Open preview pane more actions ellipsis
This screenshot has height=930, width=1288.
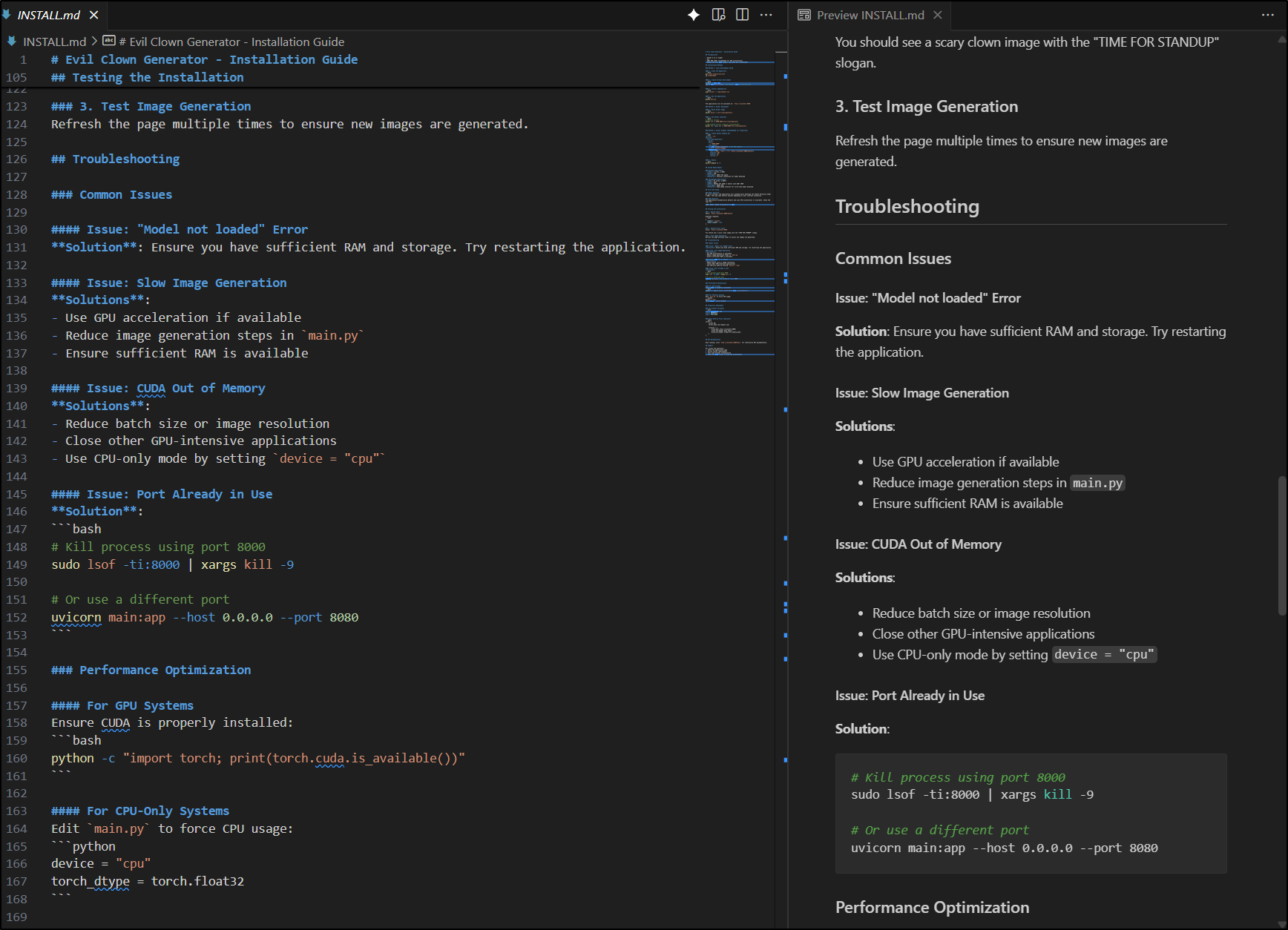pos(1267,15)
